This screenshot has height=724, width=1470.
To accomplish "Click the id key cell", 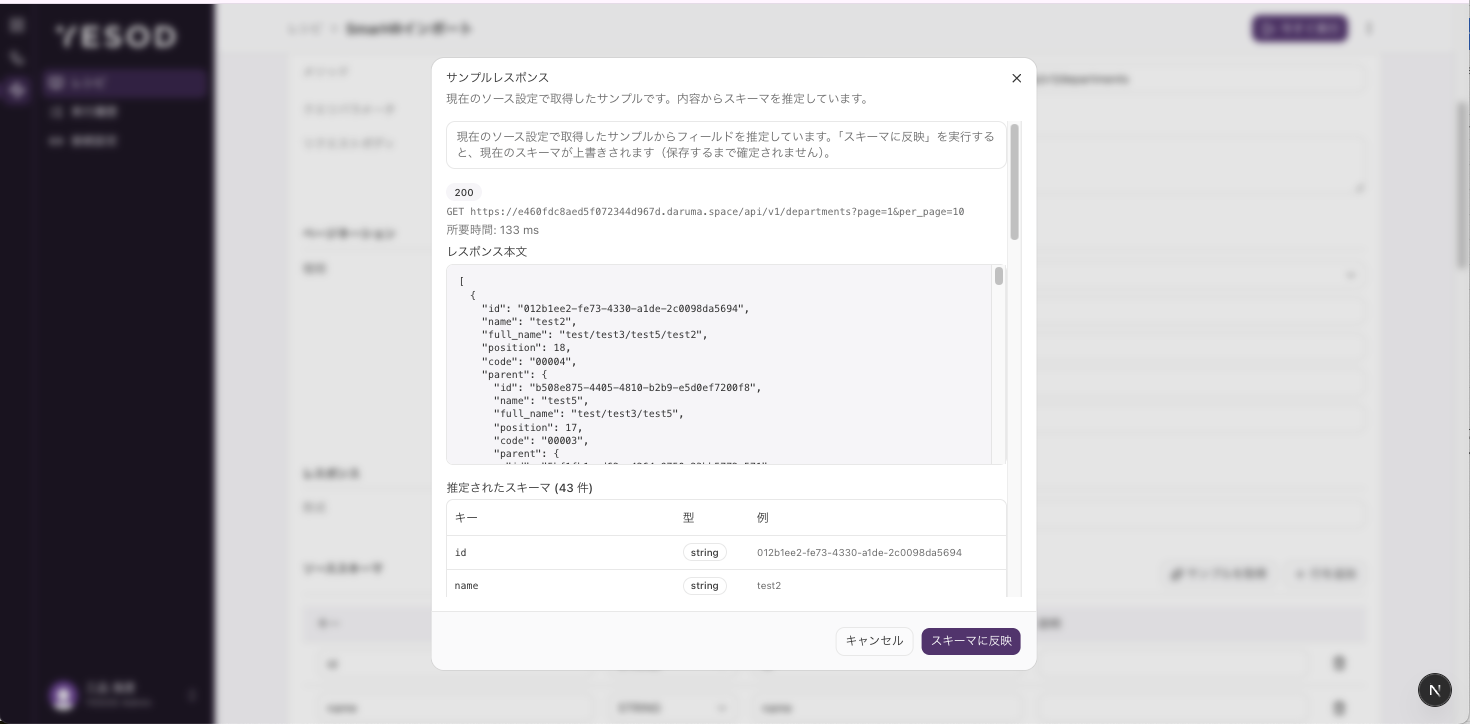I will click(x=461, y=552).
